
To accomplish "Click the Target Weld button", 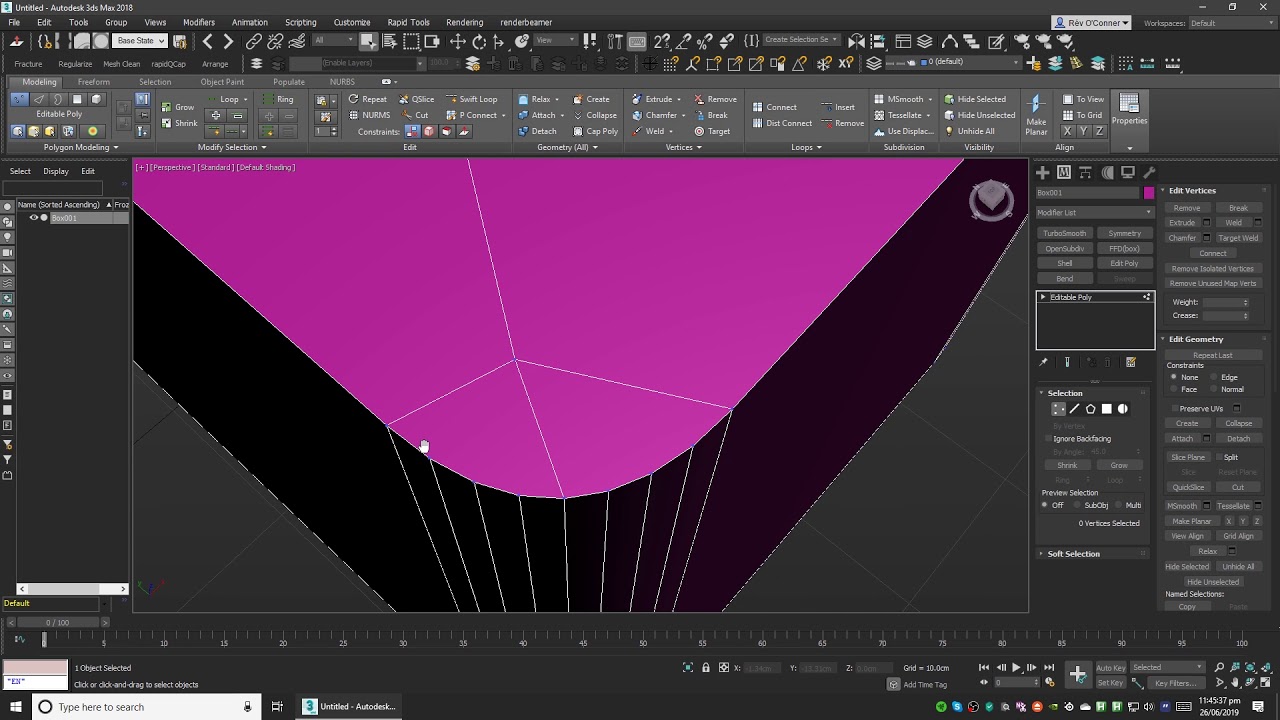I will pos(1238,238).
